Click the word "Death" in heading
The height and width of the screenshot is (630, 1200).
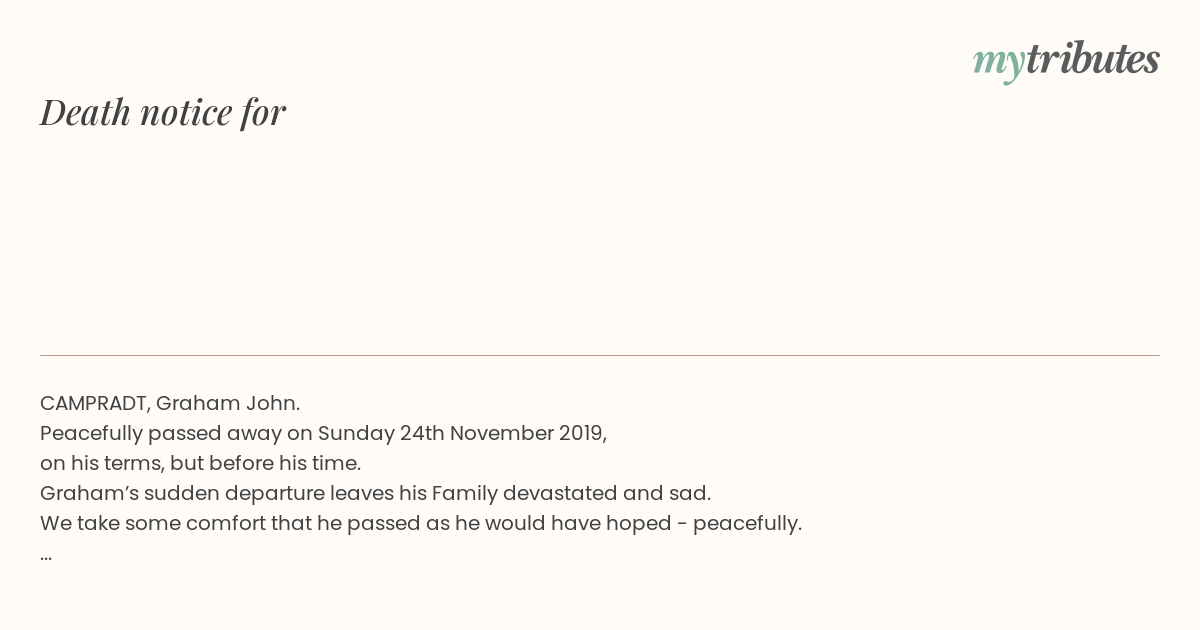[x=85, y=112]
